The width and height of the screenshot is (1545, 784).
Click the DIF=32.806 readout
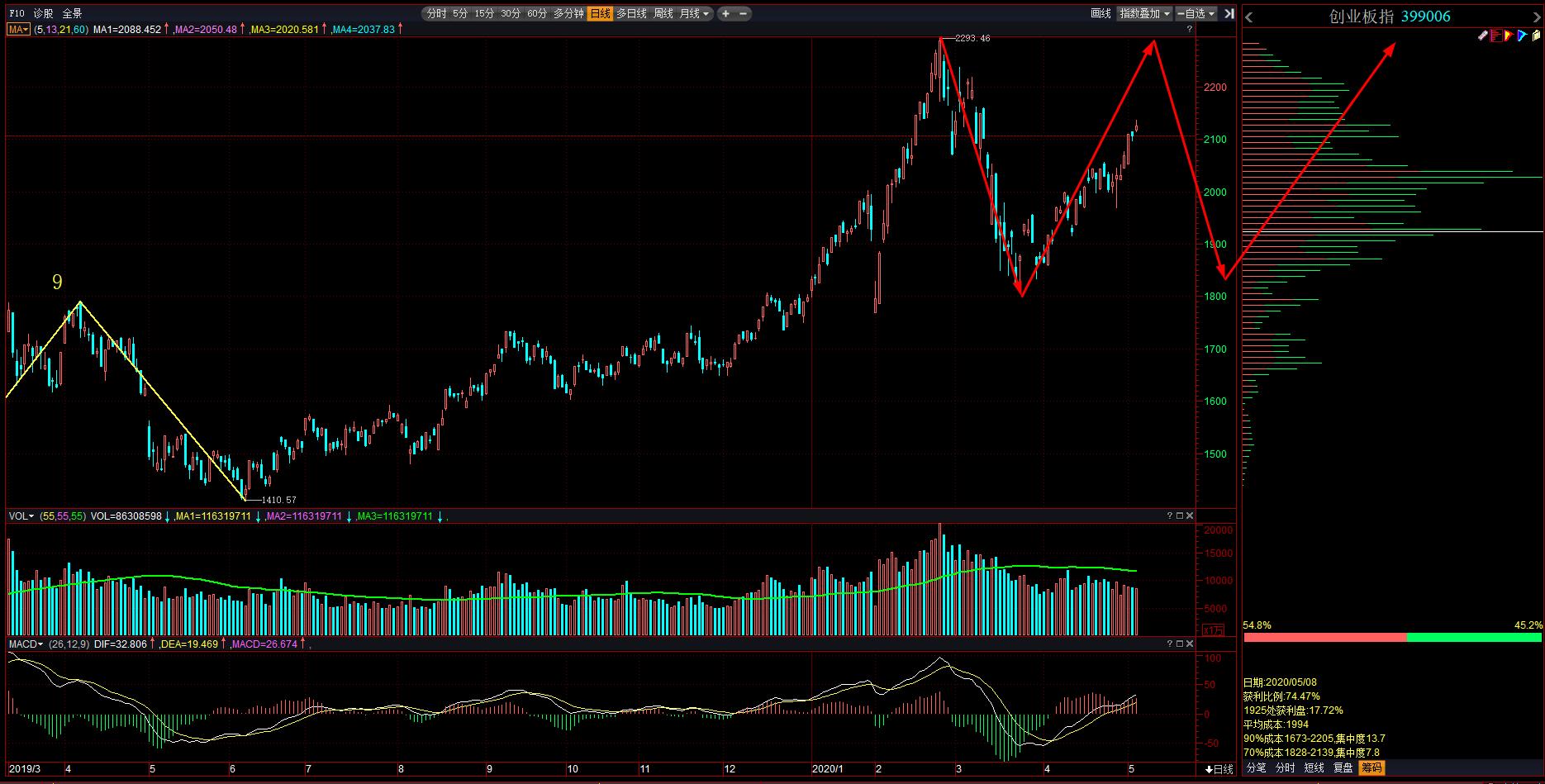(x=120, y=644)
